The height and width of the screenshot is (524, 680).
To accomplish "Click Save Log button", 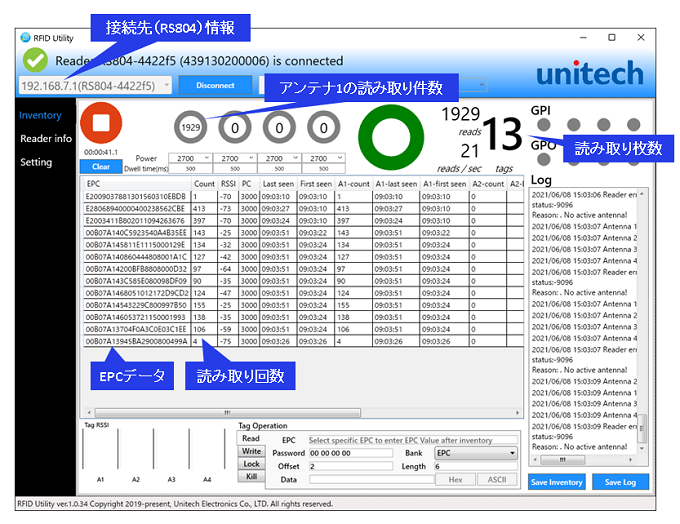I will [620, 482].
